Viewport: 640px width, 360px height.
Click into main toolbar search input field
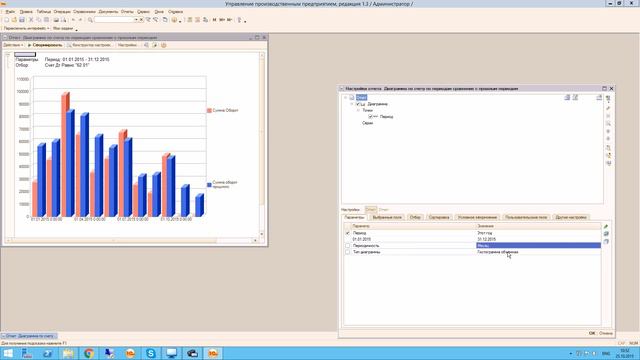[x=114, y=20]
